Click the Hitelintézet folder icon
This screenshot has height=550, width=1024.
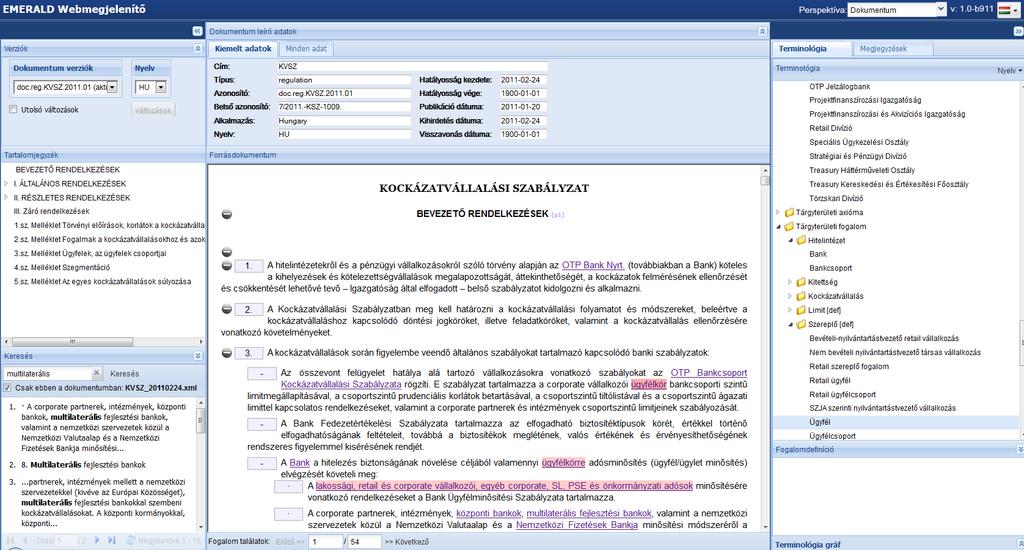pos(801,240)
